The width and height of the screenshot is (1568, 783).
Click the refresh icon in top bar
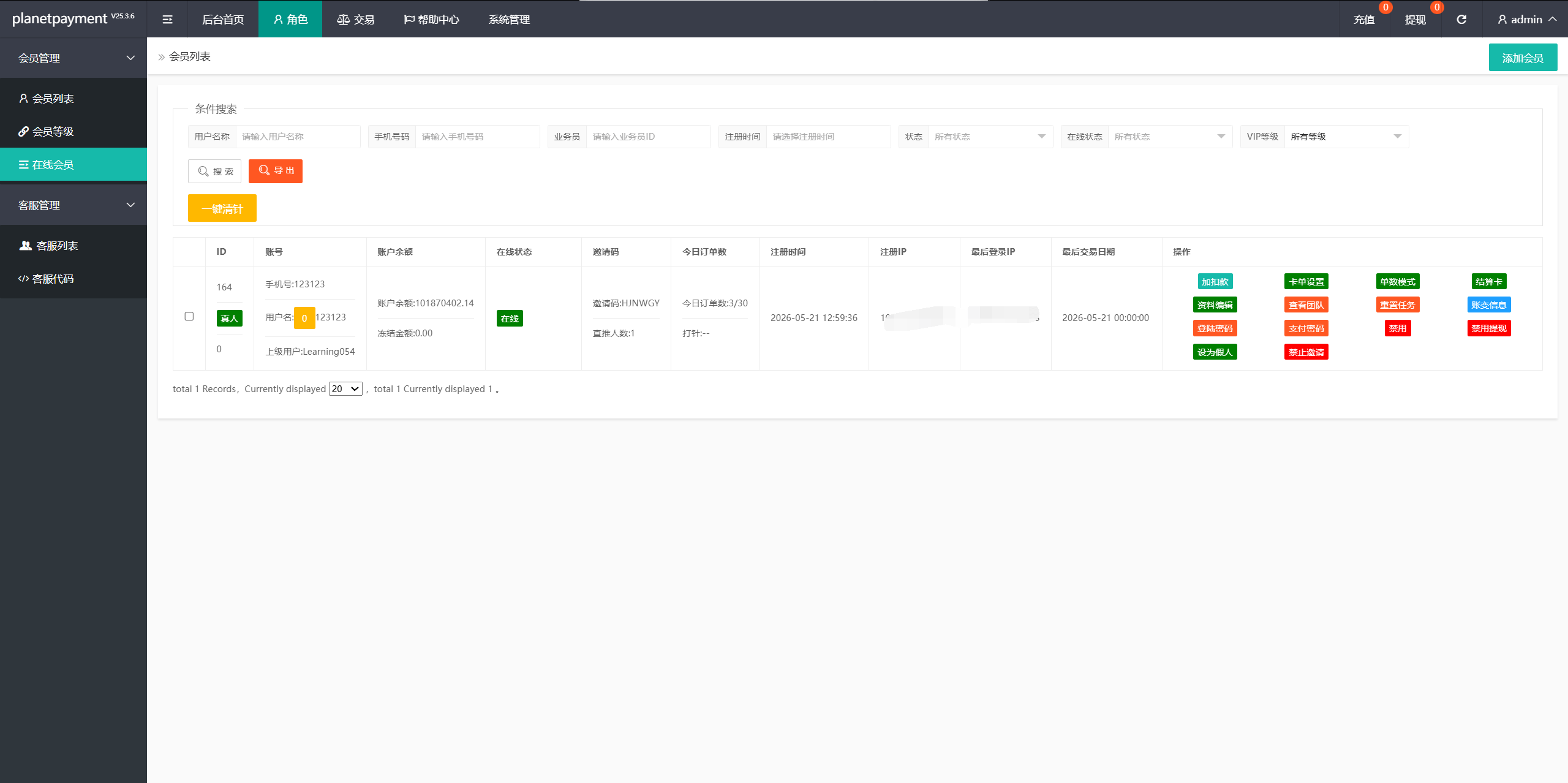coord(1461,20)
